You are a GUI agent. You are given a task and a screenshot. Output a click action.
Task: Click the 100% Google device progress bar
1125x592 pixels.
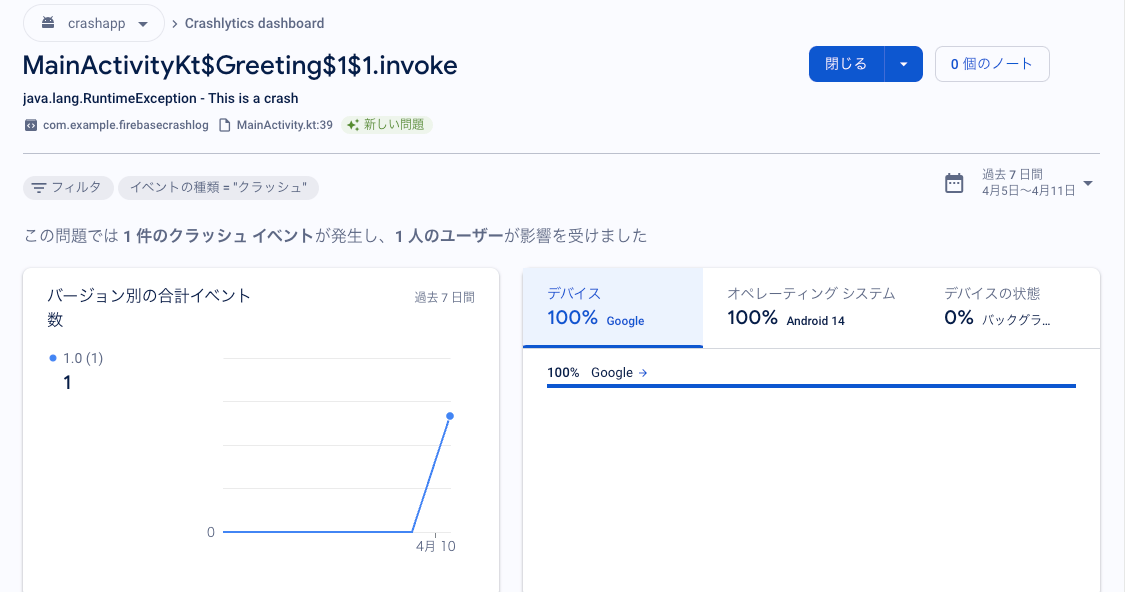[x=811, y=385]
